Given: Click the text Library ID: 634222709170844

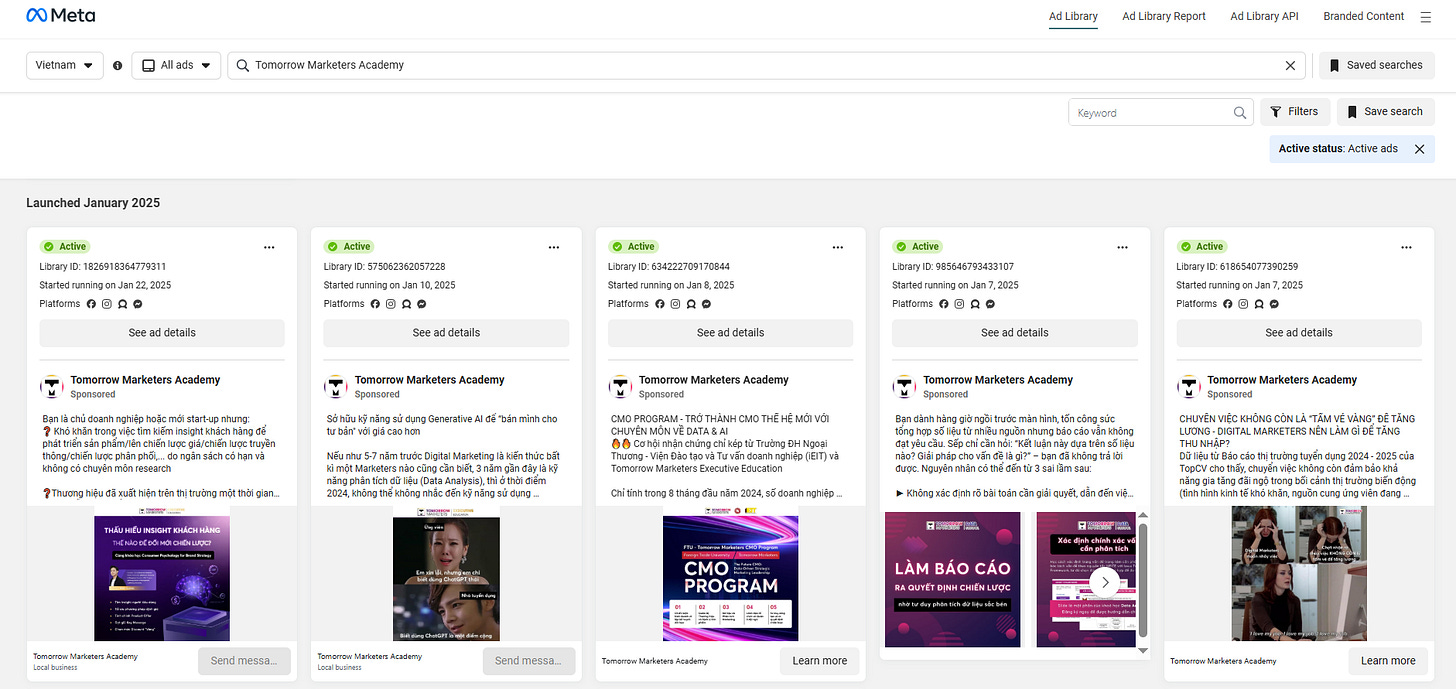Looking at the screenshot, I should coord(669,267).
